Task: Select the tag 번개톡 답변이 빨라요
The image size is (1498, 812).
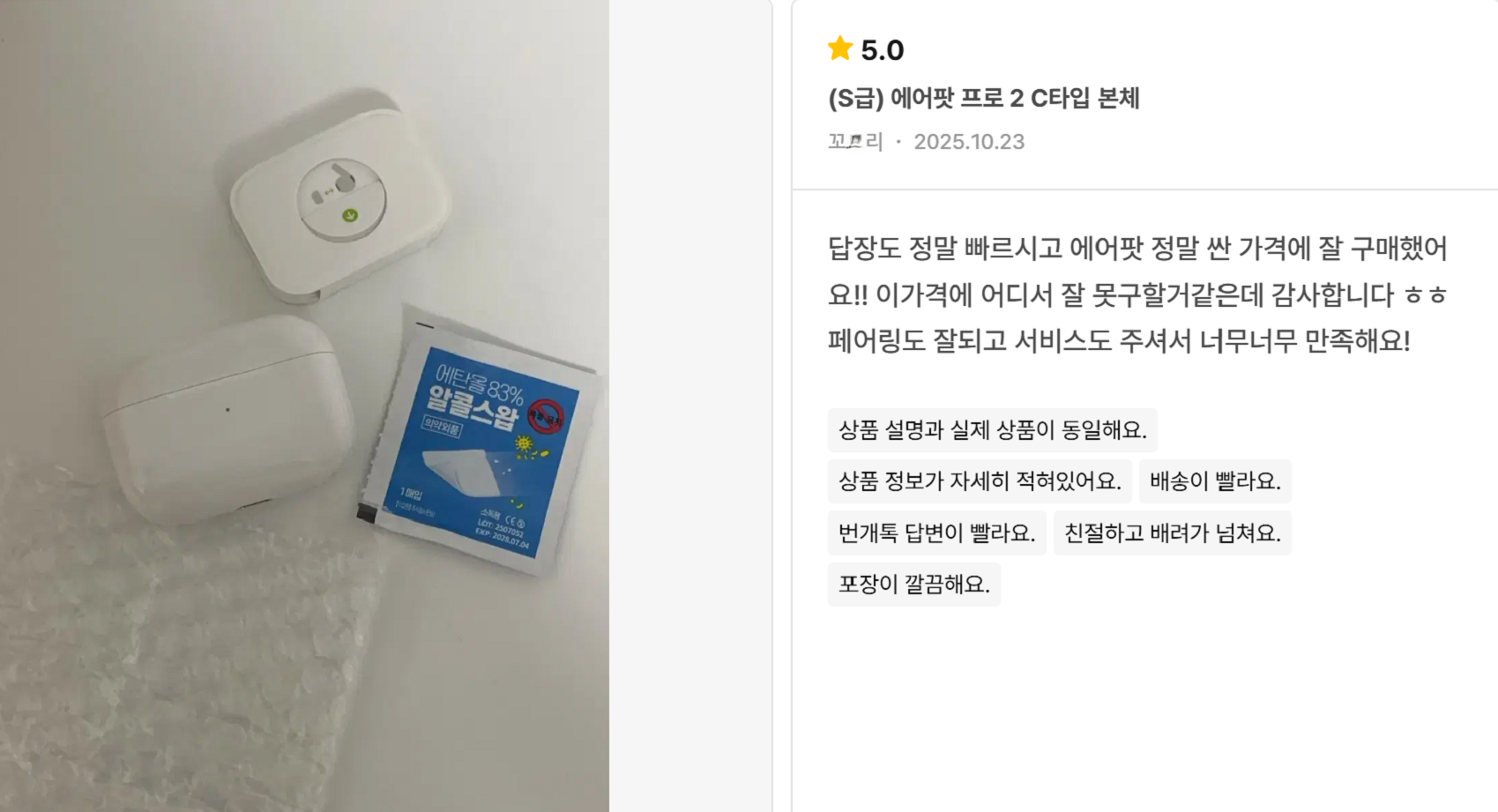Action: click(x=937, y=533)
